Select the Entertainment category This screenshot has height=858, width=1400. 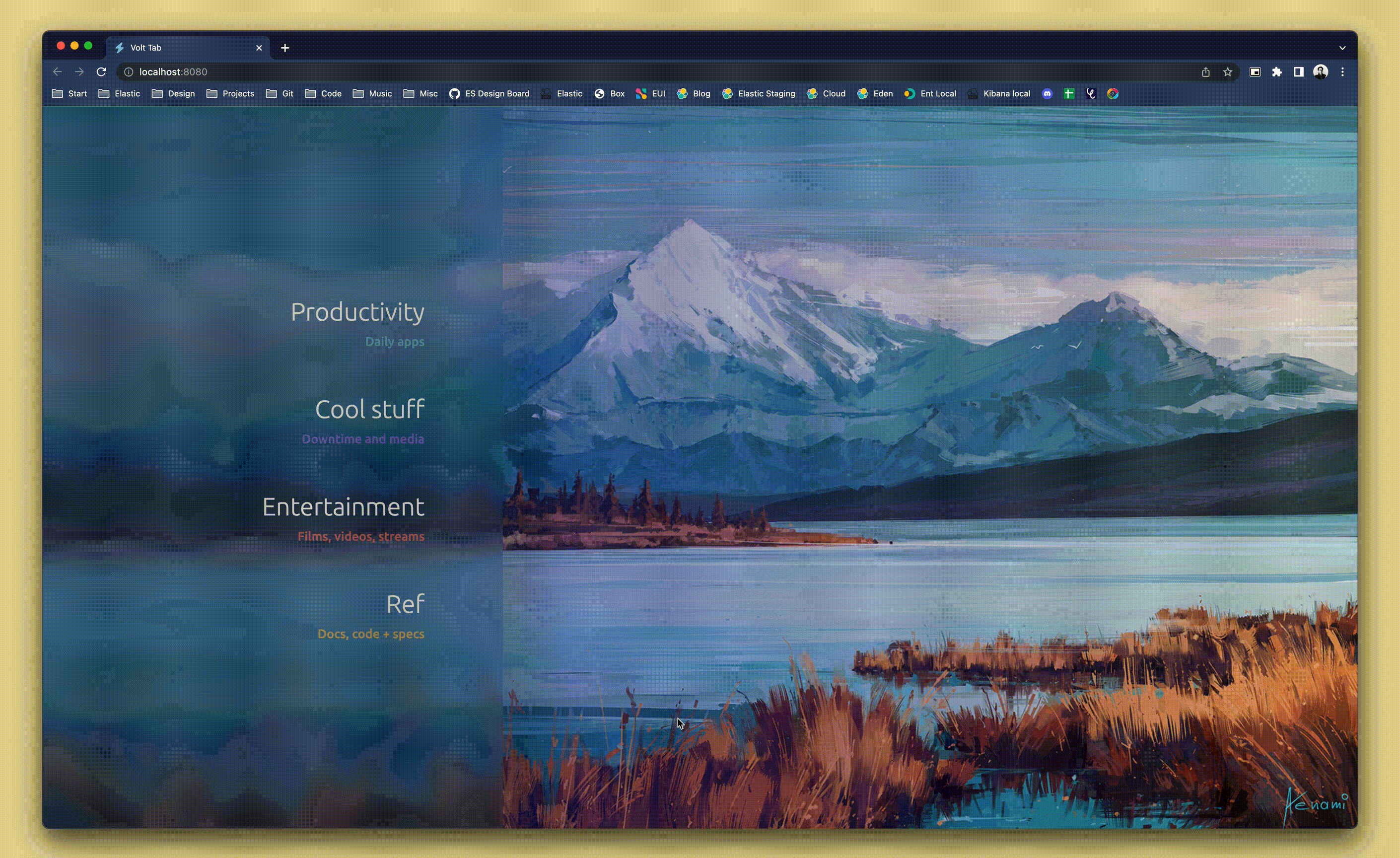[x=343, y=507]
